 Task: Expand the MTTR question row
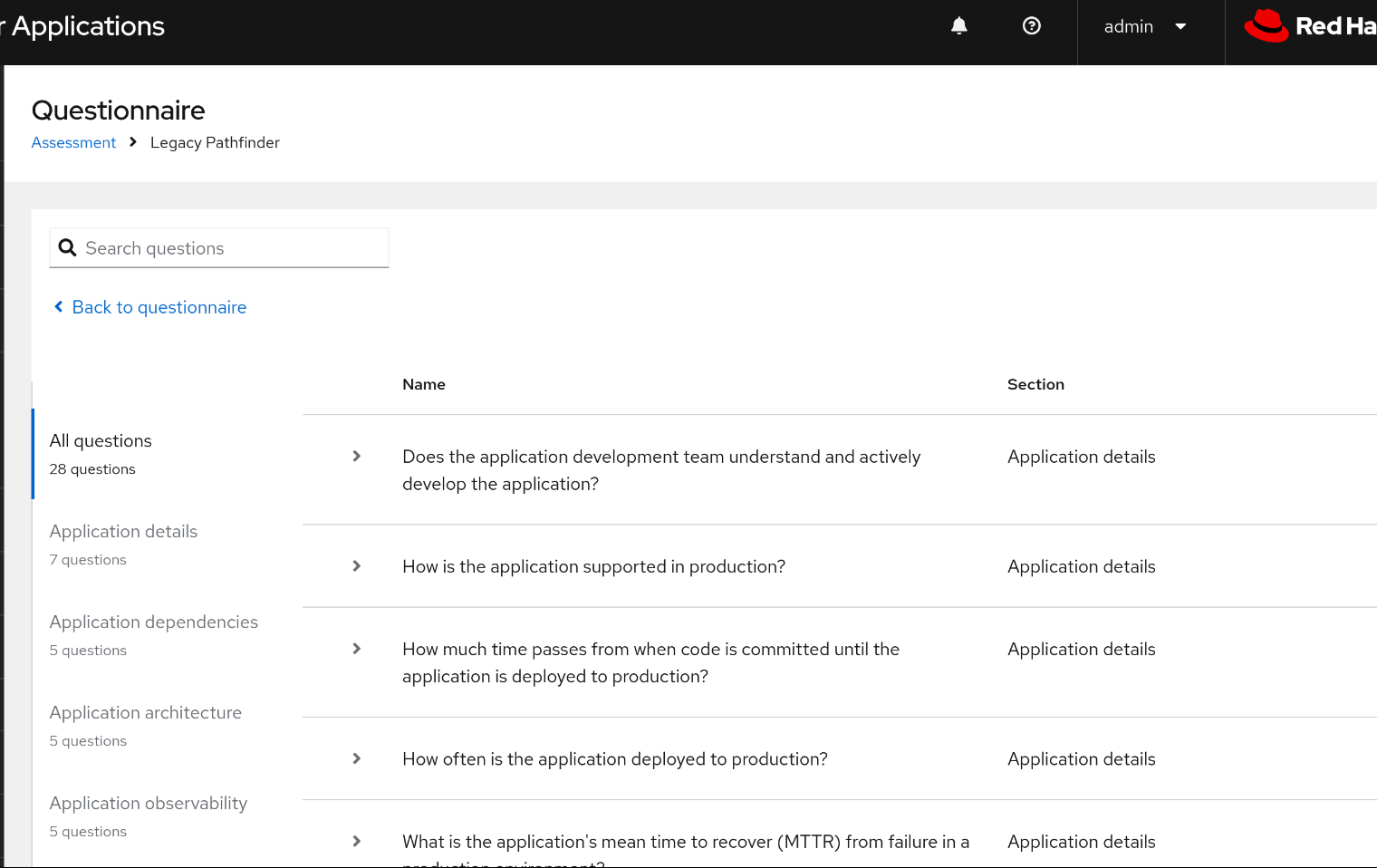356,842
